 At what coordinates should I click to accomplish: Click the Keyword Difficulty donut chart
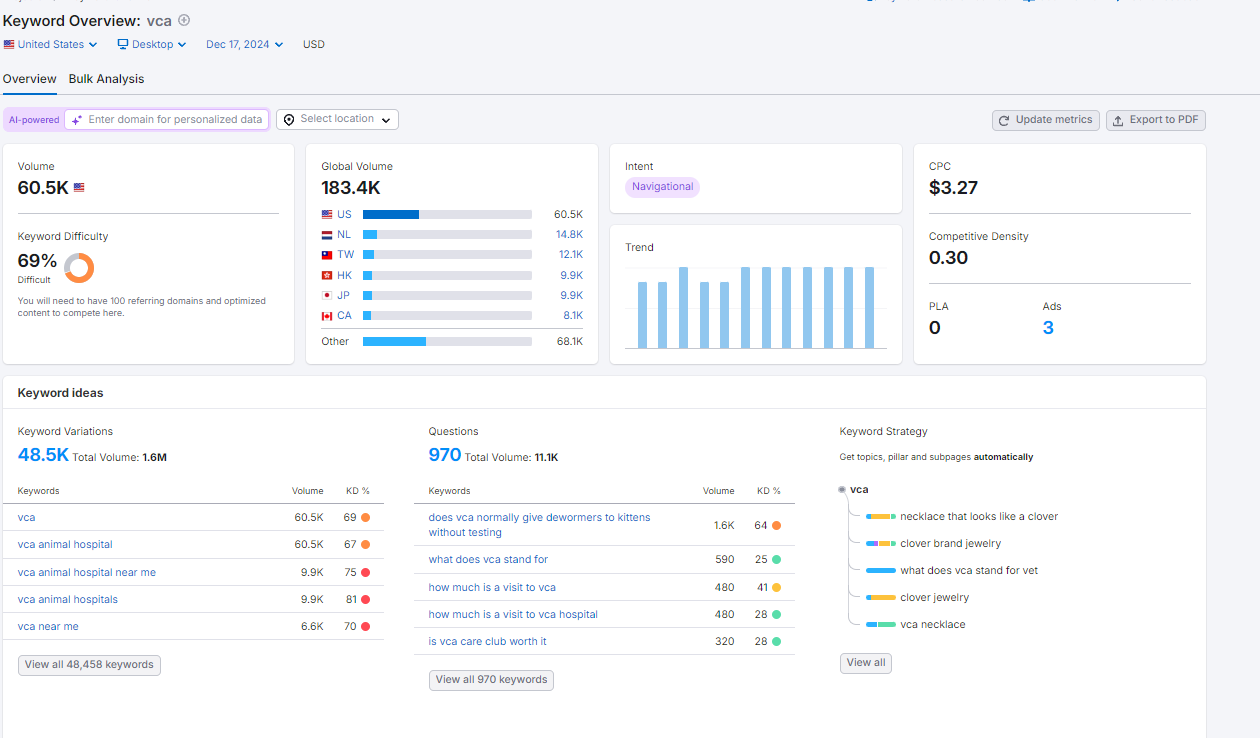pyautogui.click(x=79, y=267)
